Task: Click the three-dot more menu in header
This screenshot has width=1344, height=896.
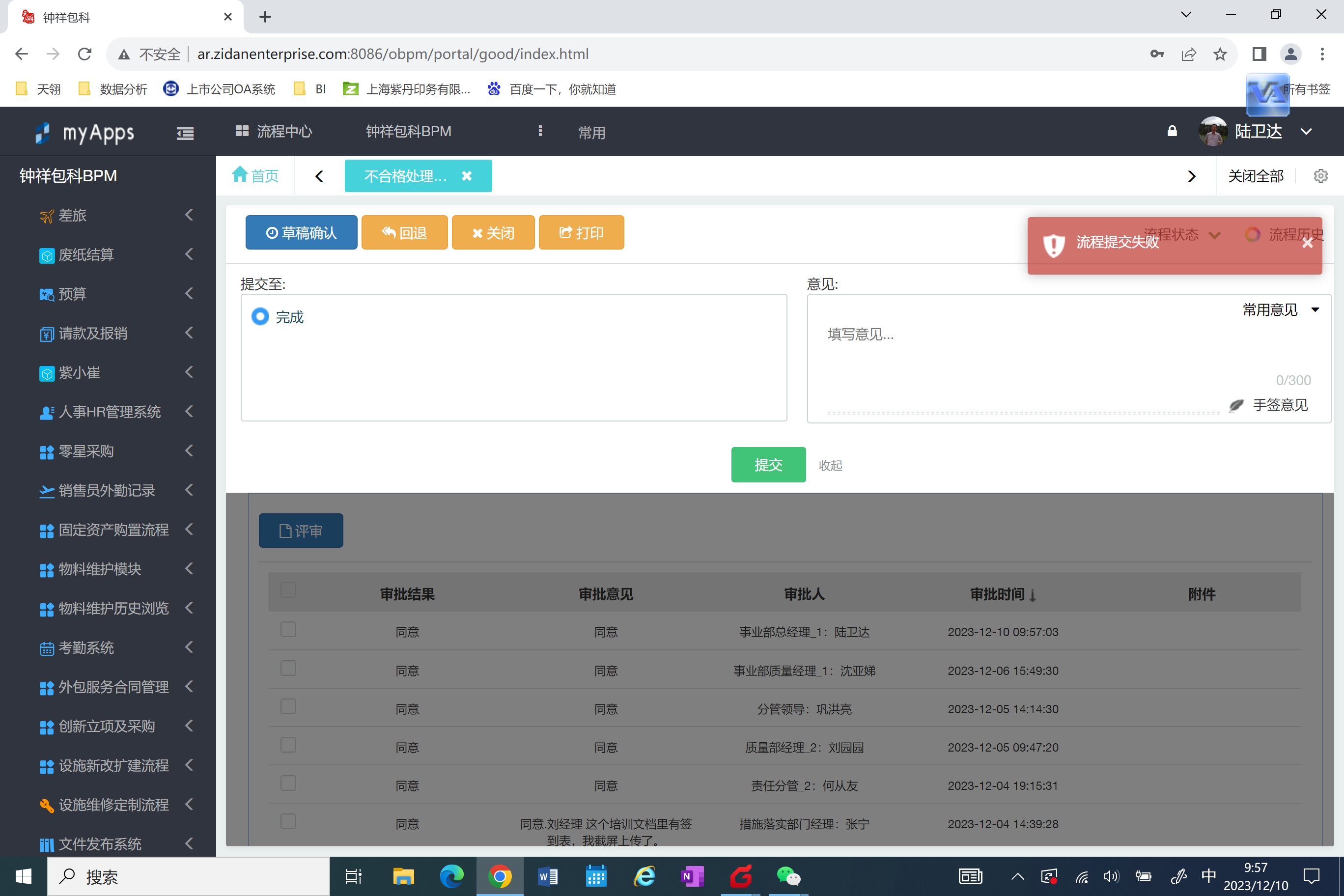Action: pyautogui.click(x=540, y=132)
